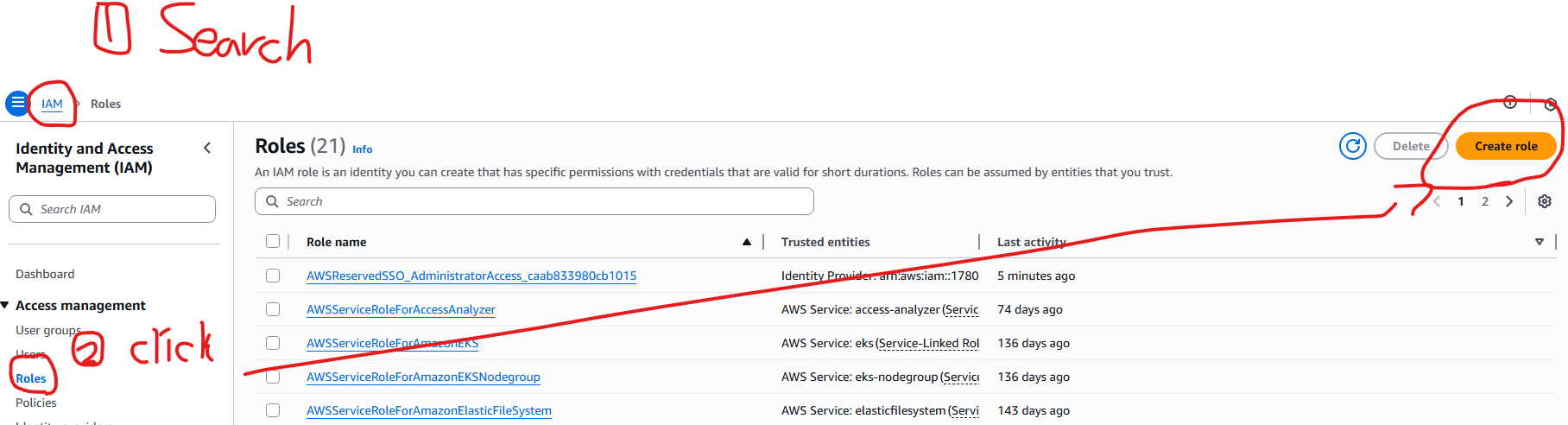
Task: Open the hamburger navigation menu icon
Action: (17, 103)
